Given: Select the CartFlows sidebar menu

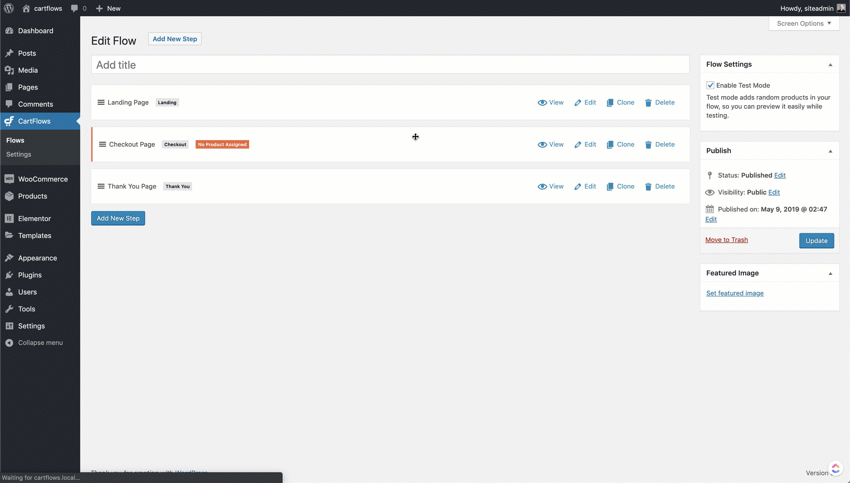Looking at the screenshot, I should tap(40, 121).
